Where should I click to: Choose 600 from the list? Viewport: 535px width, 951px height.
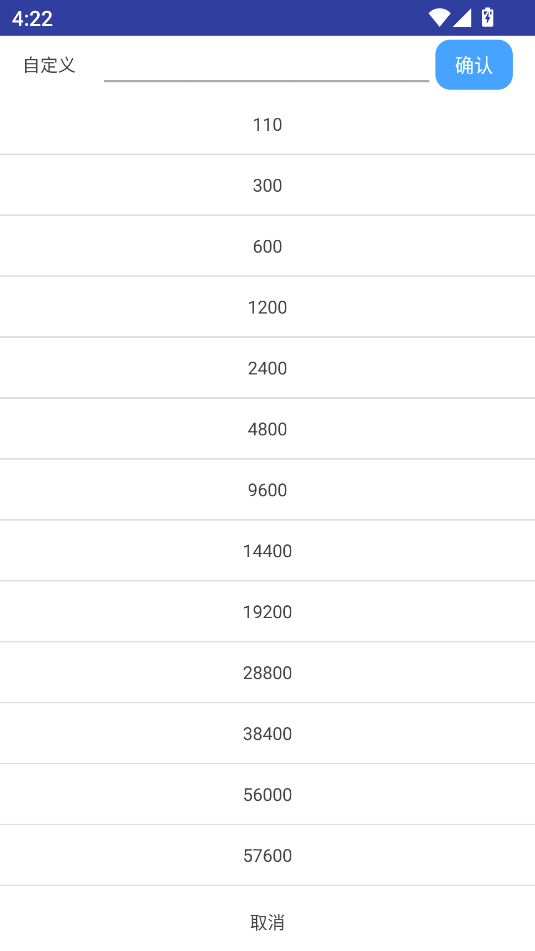(x=268, y=246)
